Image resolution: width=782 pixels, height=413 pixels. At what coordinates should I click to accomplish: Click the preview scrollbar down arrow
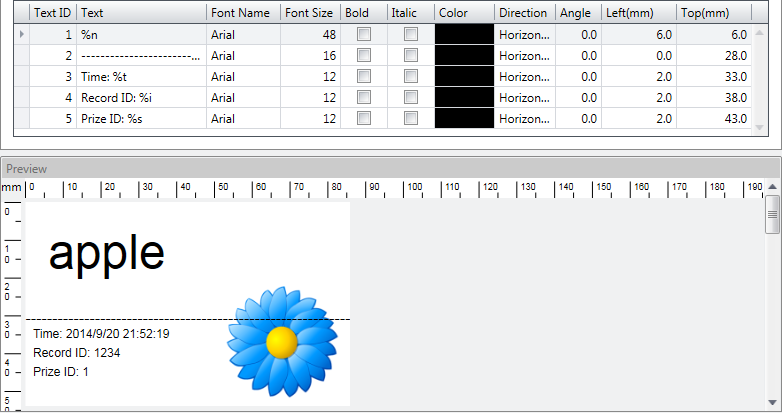click(x=772, y=397)
